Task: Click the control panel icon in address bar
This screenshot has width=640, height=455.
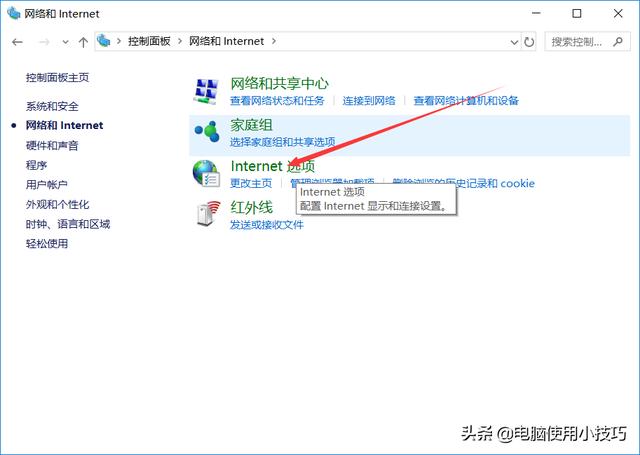Action: [104, 41]
